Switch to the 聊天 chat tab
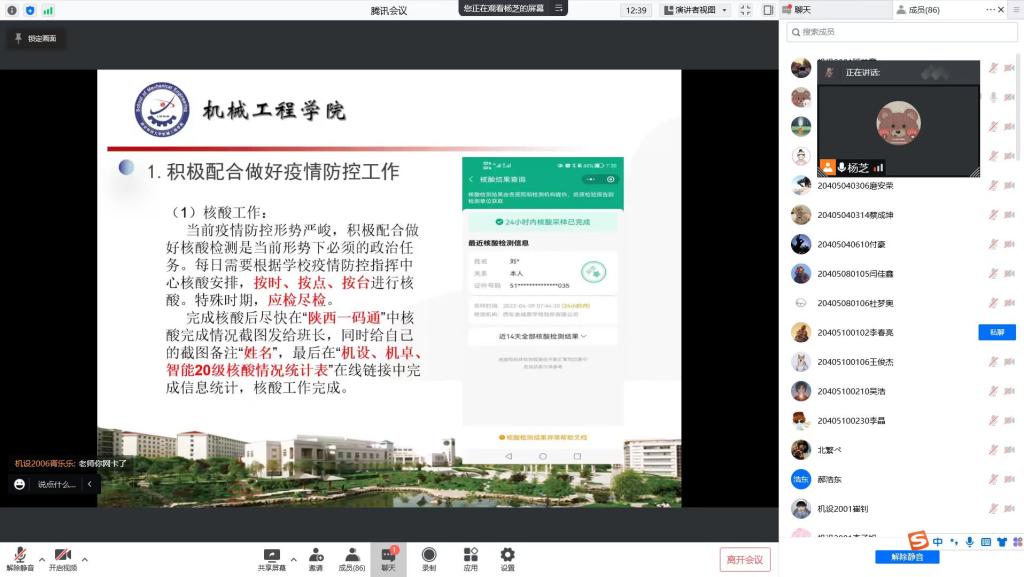The image size is (1024, 577). coord(802,10)
